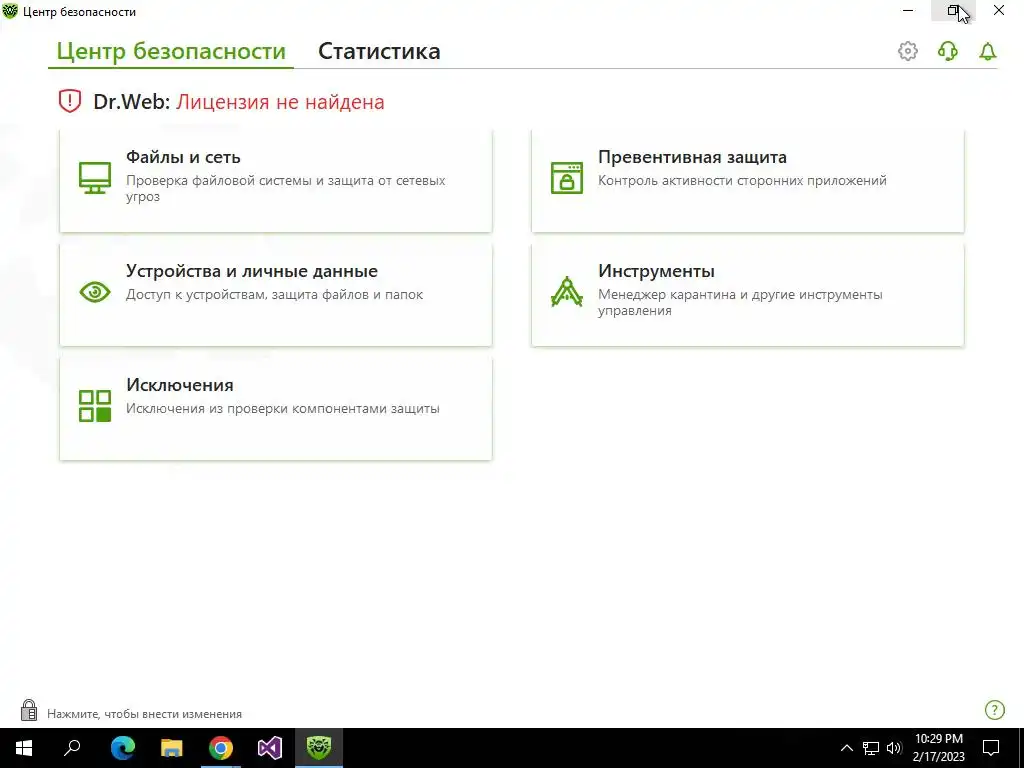Screen dimensions: 1024x768
Task: Click description Доступ к устройствам, защита файлов и папок
Action: [x=274, y=295]
